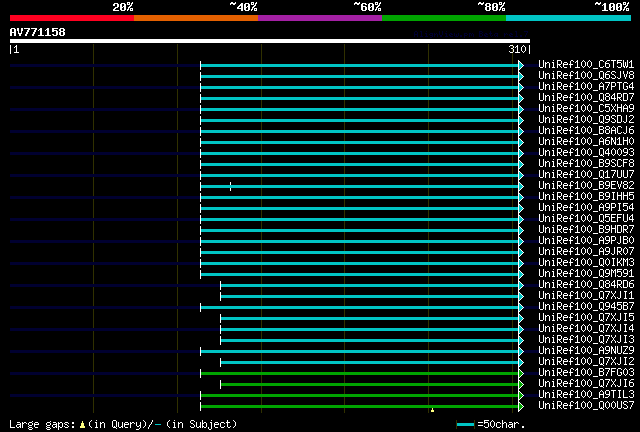Select the UniRef100_B7FG03 label
The image size is (640, 432).
586,373
